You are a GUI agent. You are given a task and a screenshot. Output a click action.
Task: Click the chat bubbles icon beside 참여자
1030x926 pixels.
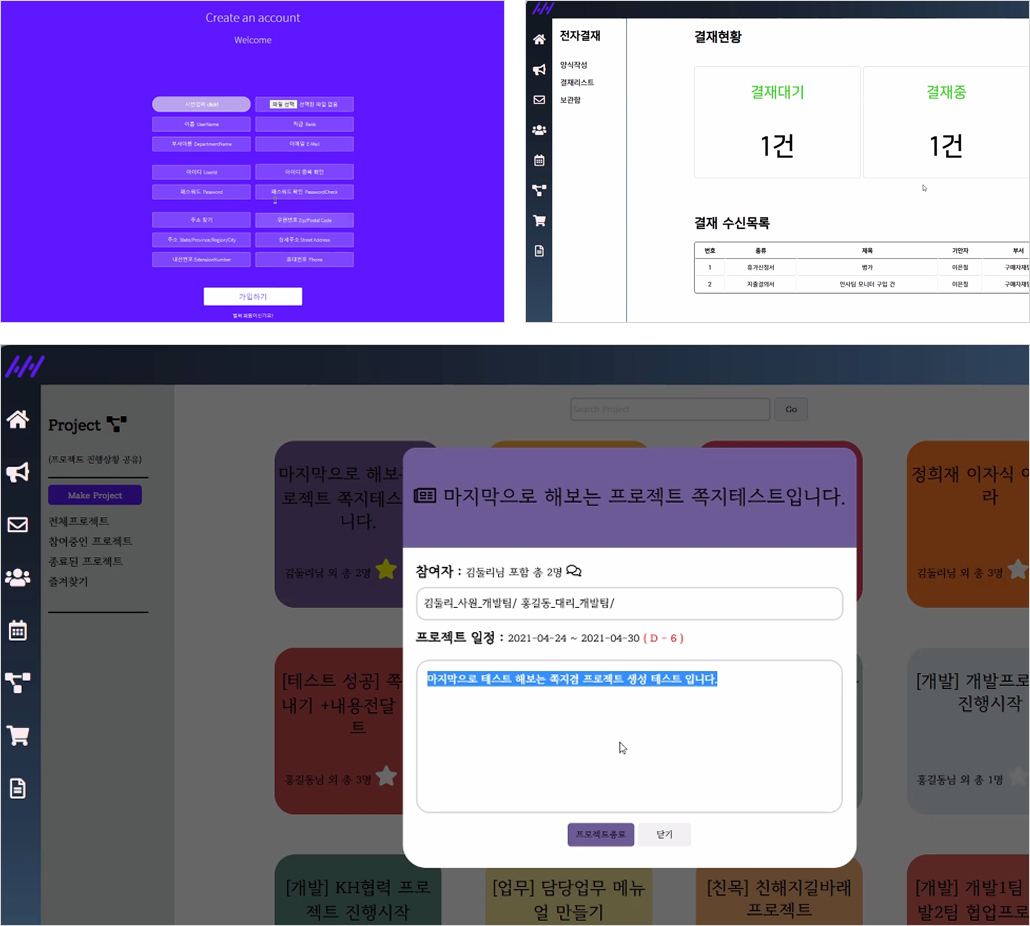coord(573,571)
